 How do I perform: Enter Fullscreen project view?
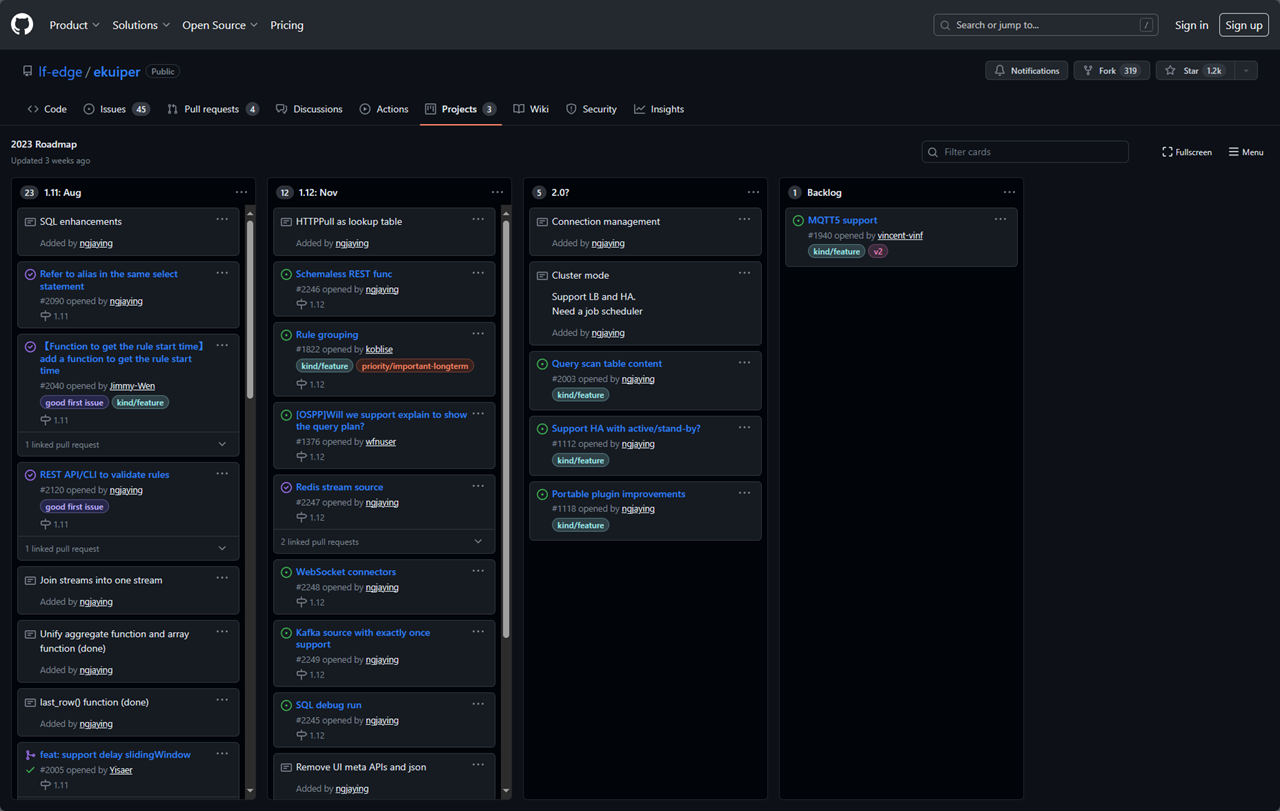coord(1187,152)
